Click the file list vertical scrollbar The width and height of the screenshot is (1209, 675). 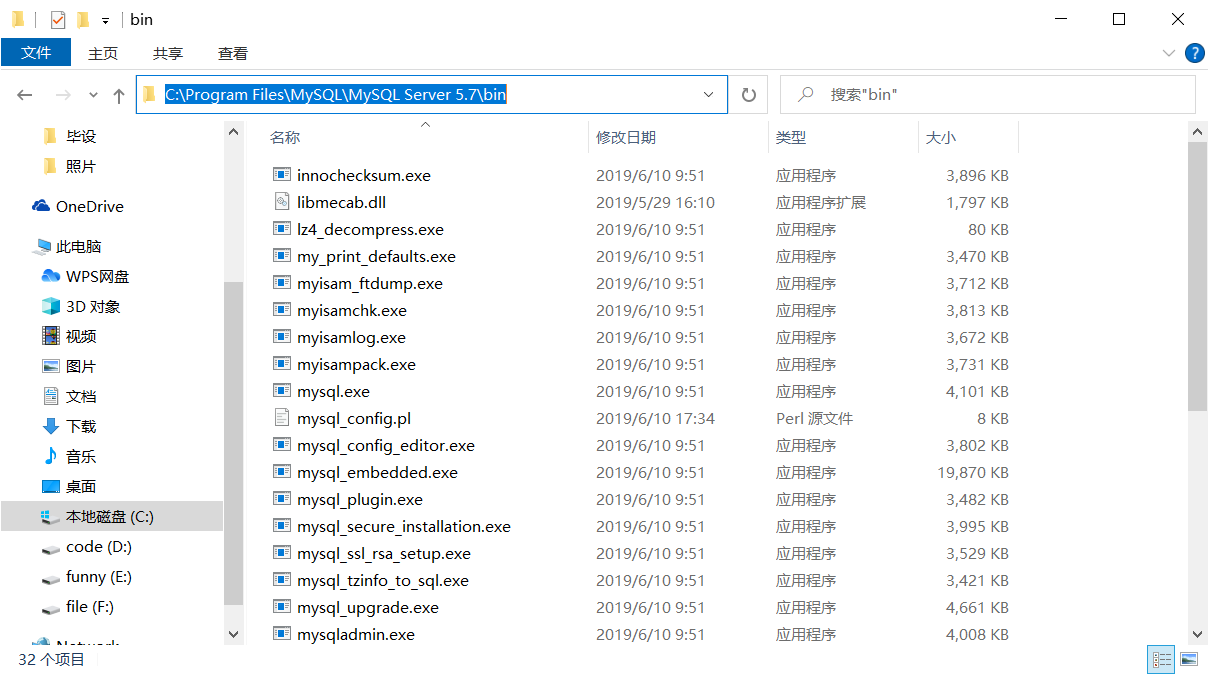[x=1197, y=276]
